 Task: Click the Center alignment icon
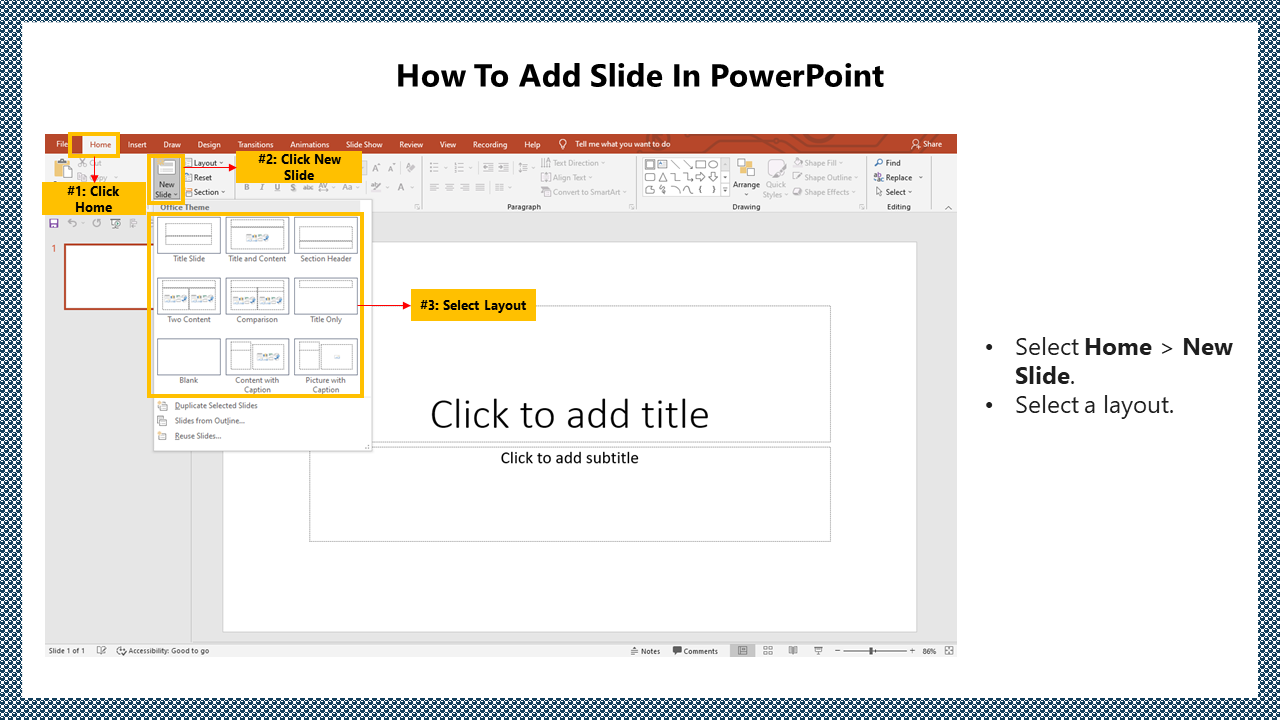pyautogui.click(x=449, y=187)
